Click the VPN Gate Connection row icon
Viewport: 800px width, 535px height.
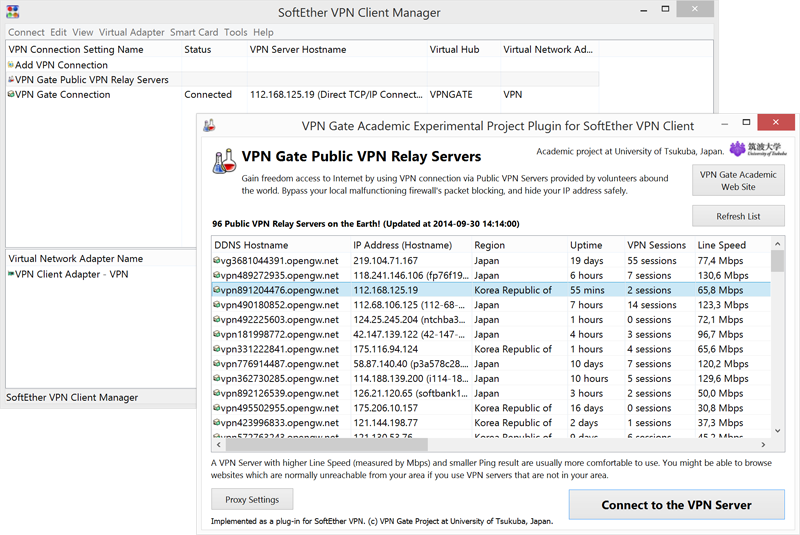point(11,94)
